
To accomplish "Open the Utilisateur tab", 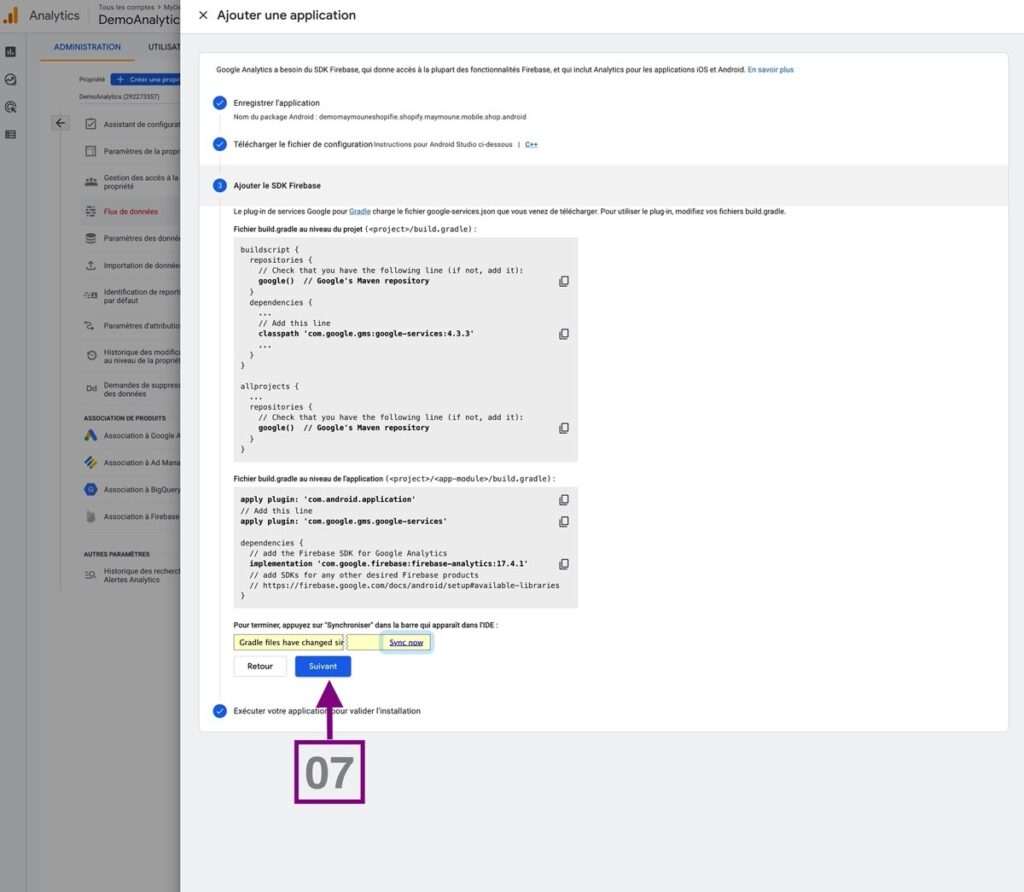I will tap(163, 47).
